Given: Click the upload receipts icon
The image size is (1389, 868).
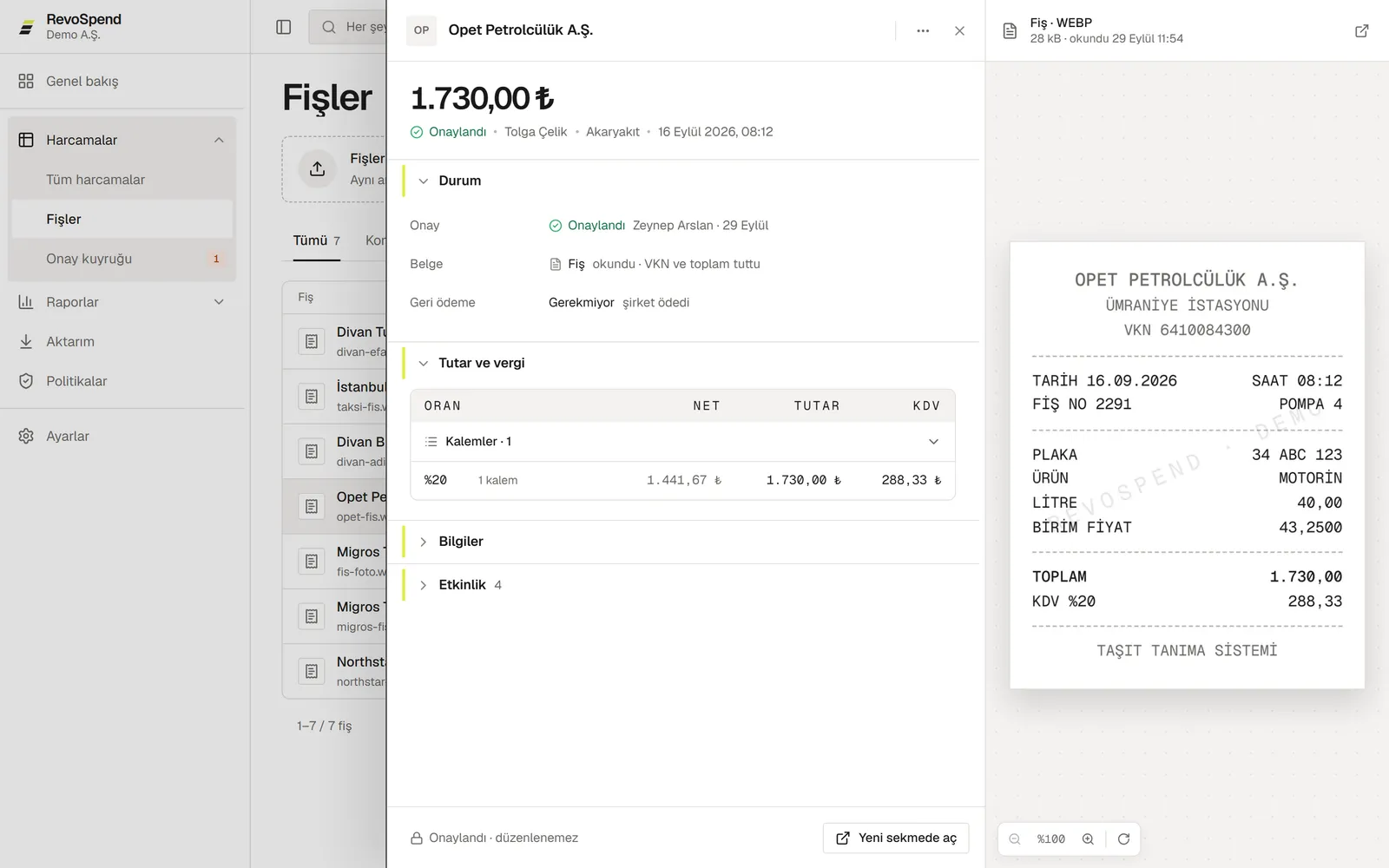Looking at the screenshot, I should [318, 168].
